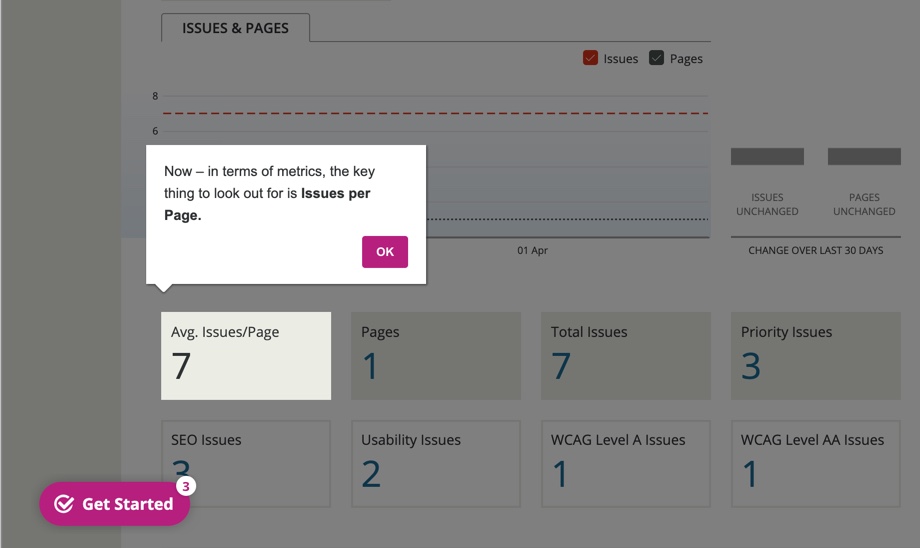
Task: Click the Change Over Last 30 Days label
Action: 816,250
